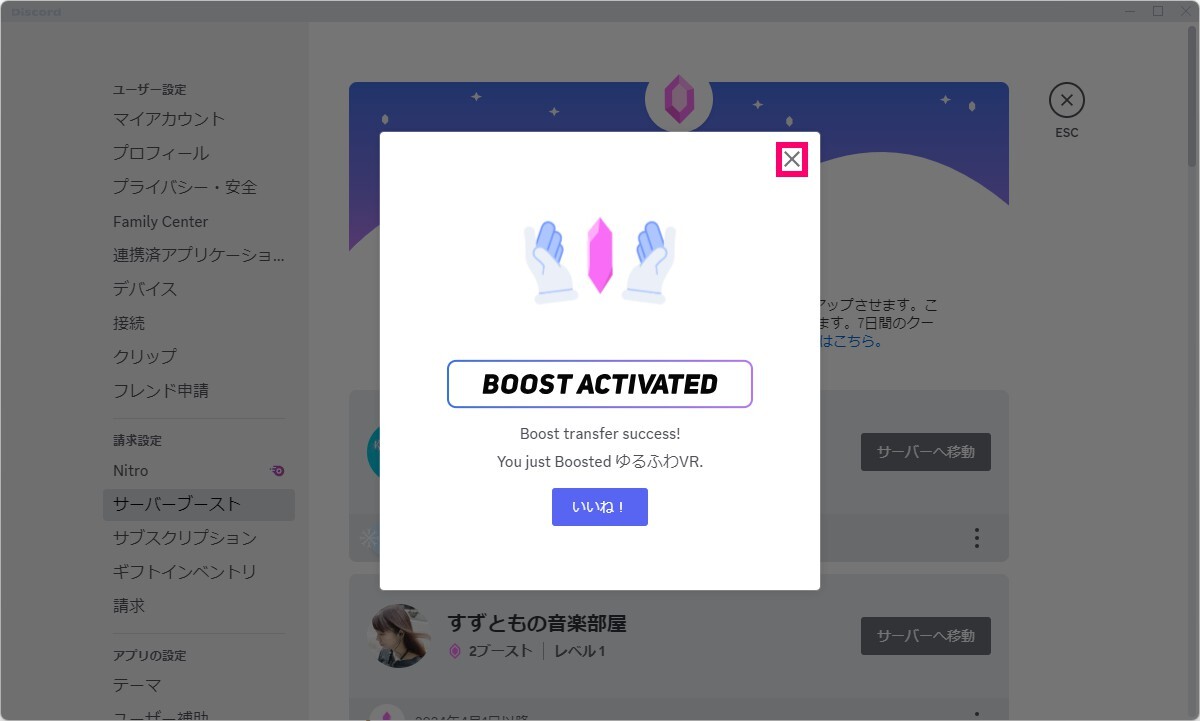Follow the はこちら。 link
Screen dimensions: 1200x721
pyautogui.click(x=852, y=341)
